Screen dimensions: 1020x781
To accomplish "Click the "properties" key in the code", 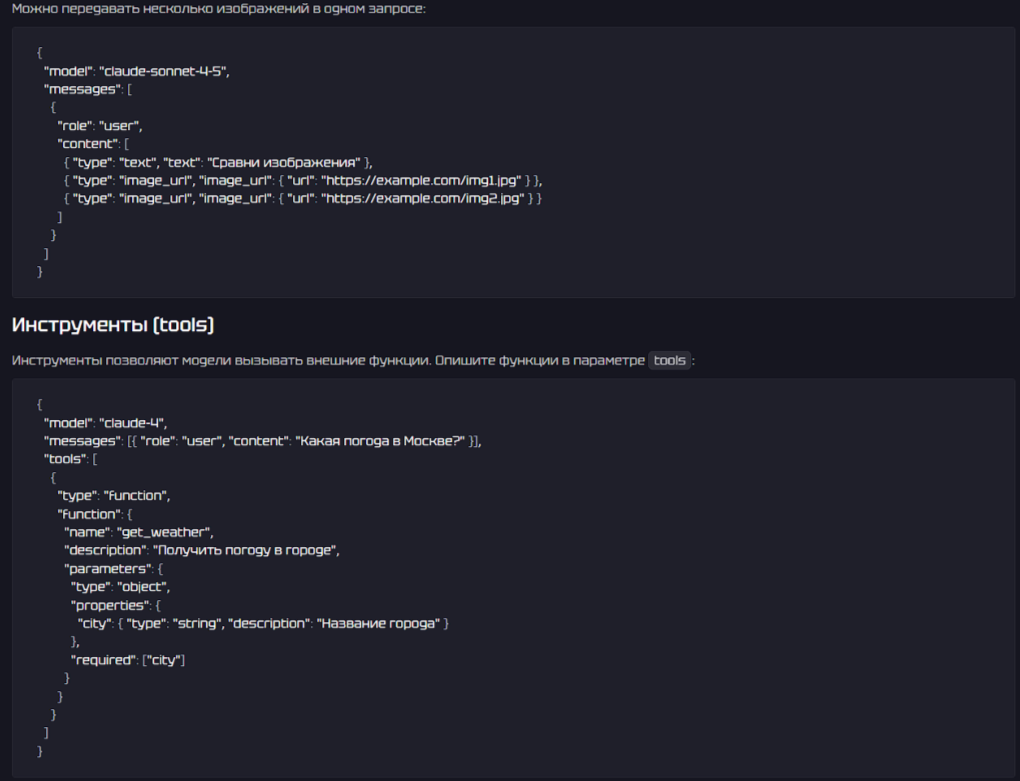I will tap(108, 605).
